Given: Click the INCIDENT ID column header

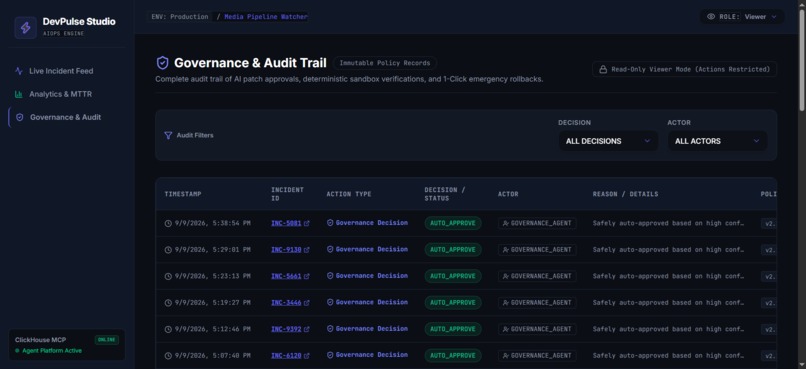Looking at the screenshot, I should click(x=287, y=194).
